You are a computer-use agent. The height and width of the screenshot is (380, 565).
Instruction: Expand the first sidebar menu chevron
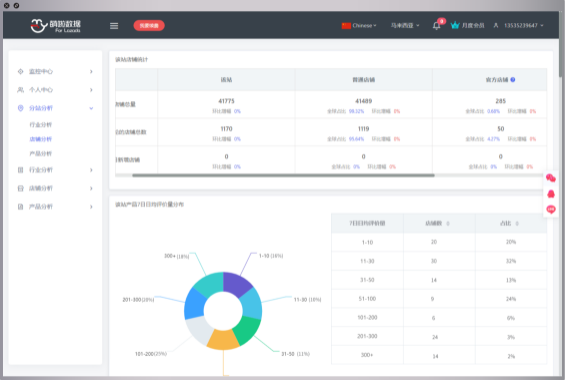click(91, 71)
